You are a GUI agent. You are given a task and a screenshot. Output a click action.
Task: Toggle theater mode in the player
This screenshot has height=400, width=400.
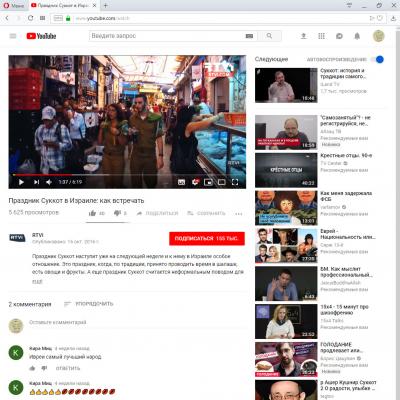[x=222, y=182]
